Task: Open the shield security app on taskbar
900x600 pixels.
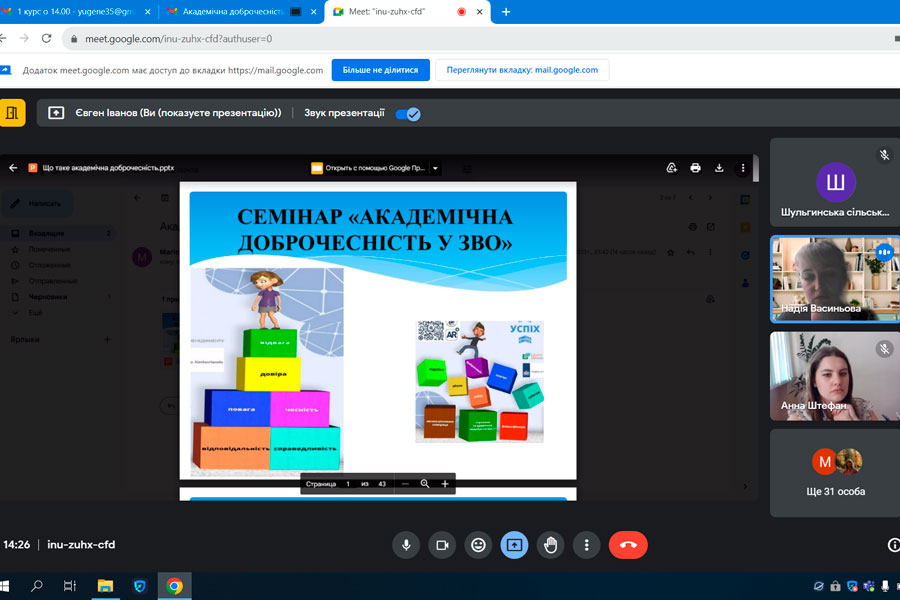Action: click(x=139, y=586)
